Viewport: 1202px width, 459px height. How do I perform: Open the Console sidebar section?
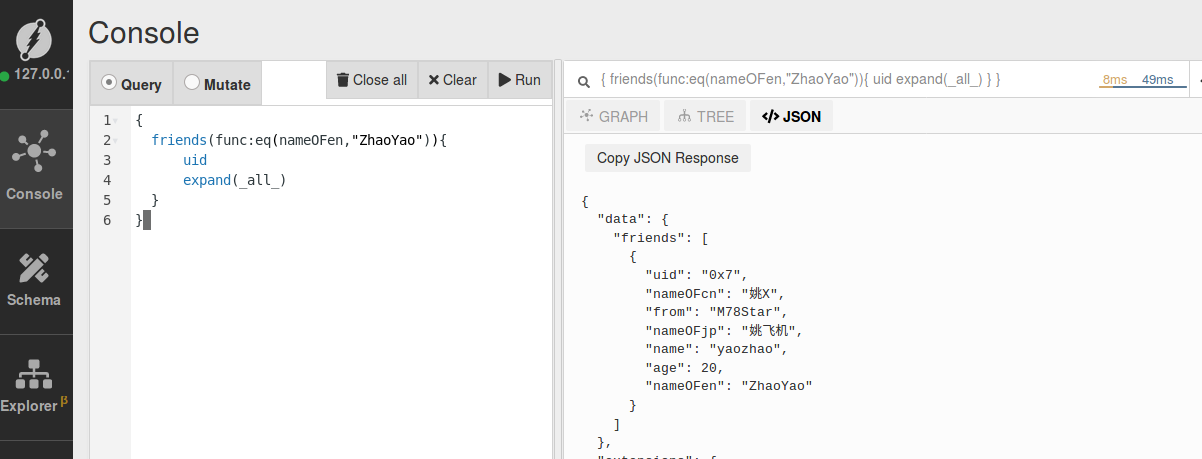tap(35, 168)
